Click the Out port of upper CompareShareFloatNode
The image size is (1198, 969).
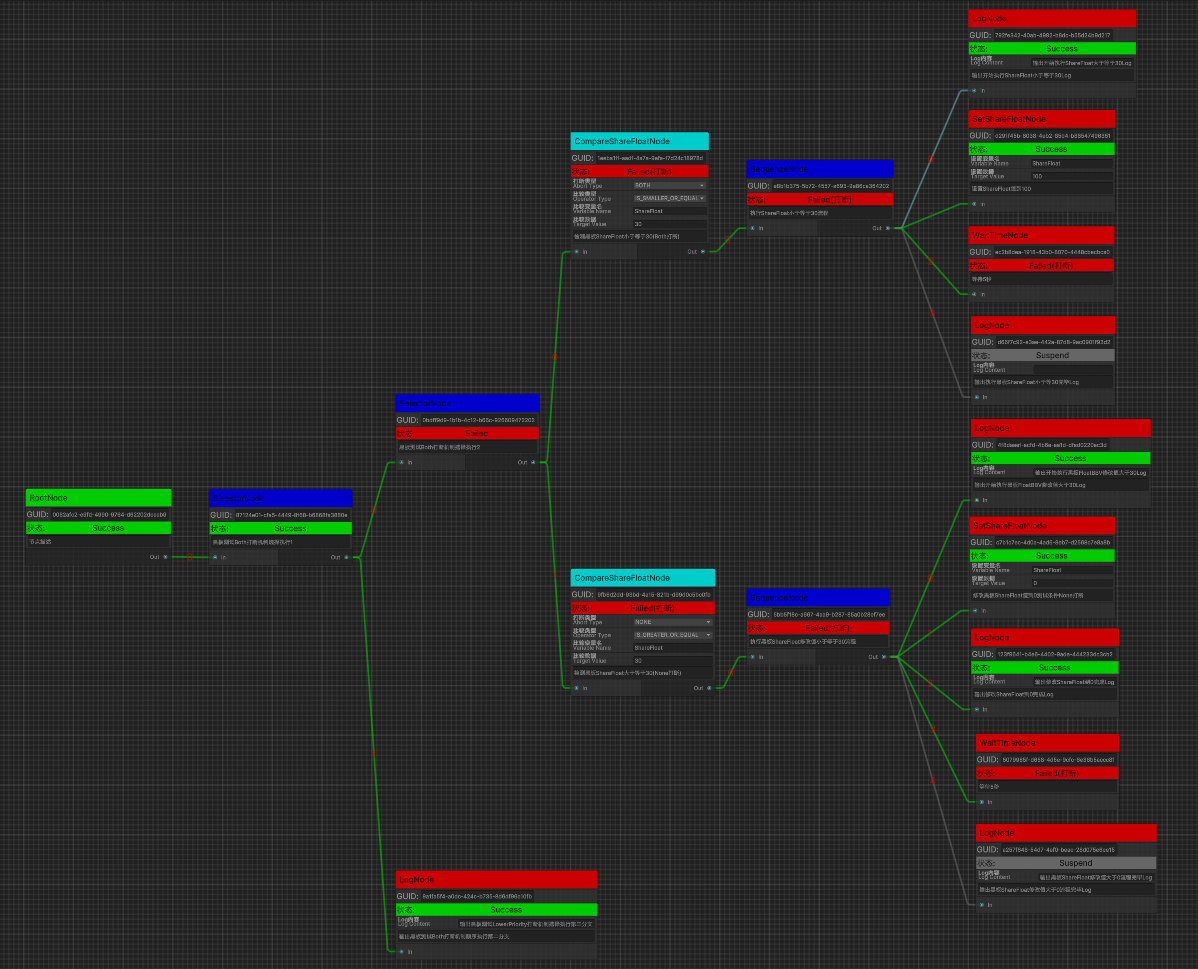tap(703, 252)
